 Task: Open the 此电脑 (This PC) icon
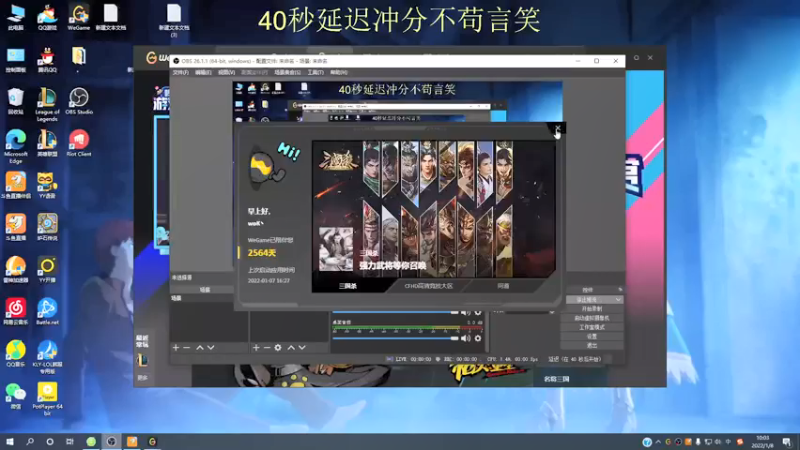(x=16, y=17)
